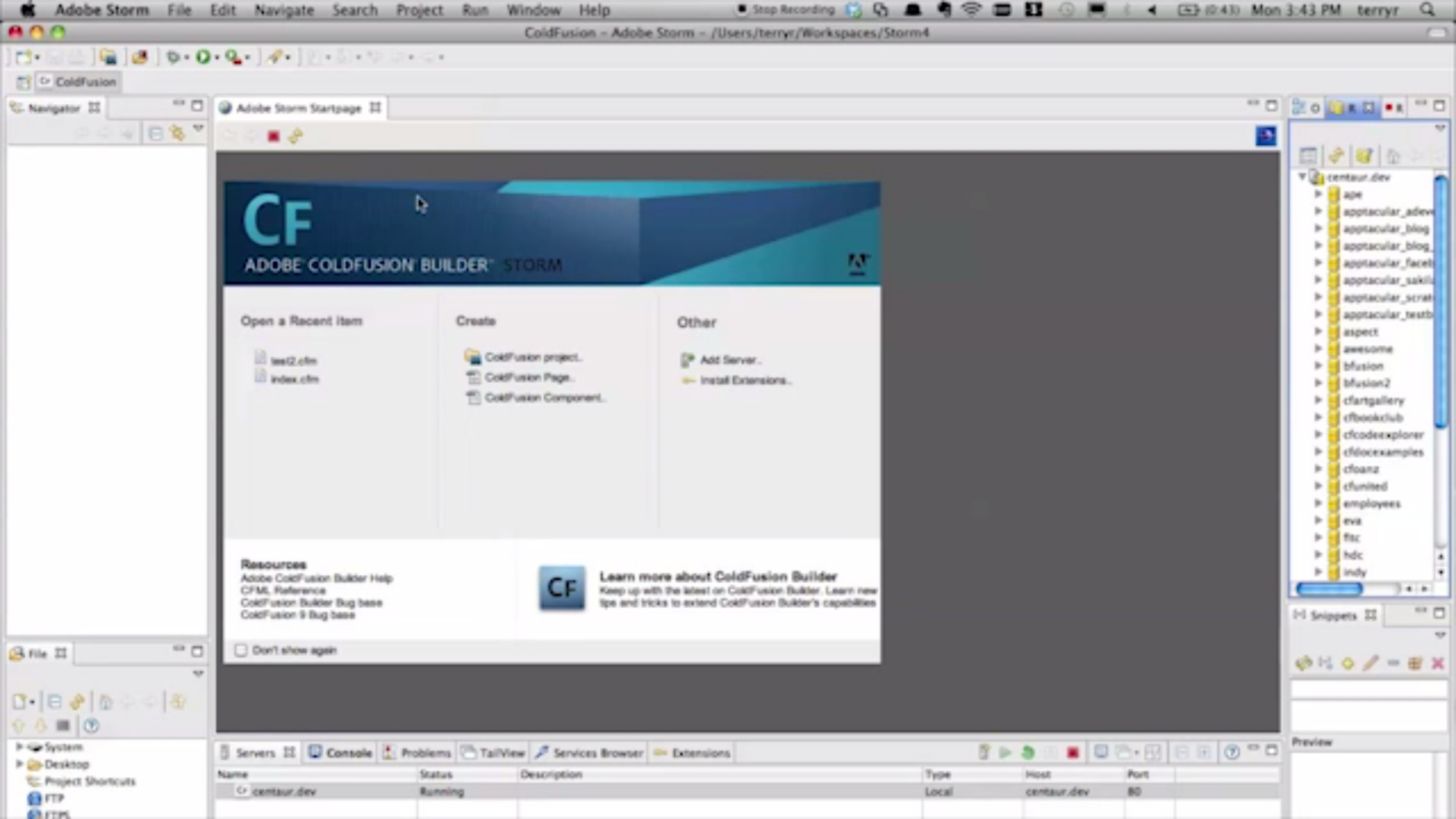Click the table-view icon in RDS toolbar
This screenshot has height=819, width=1456.
[1308, 155]
